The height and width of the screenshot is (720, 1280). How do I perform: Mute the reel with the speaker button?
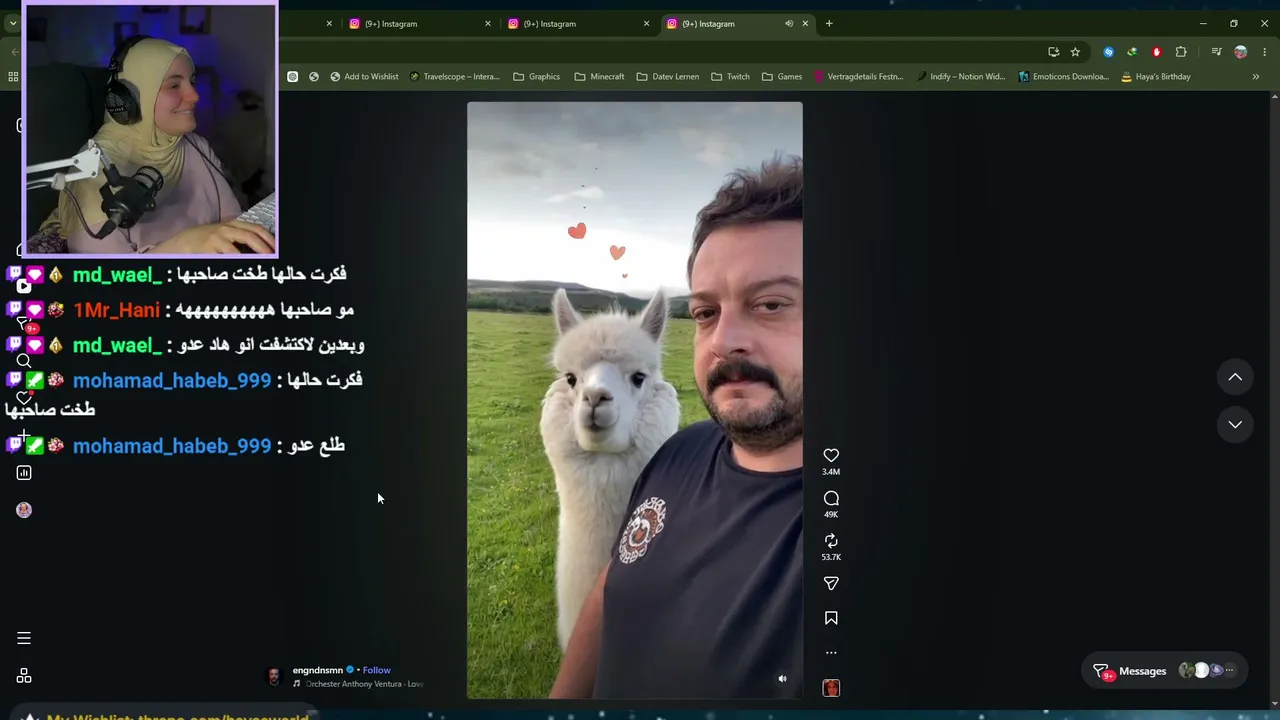tap(783, 679)
